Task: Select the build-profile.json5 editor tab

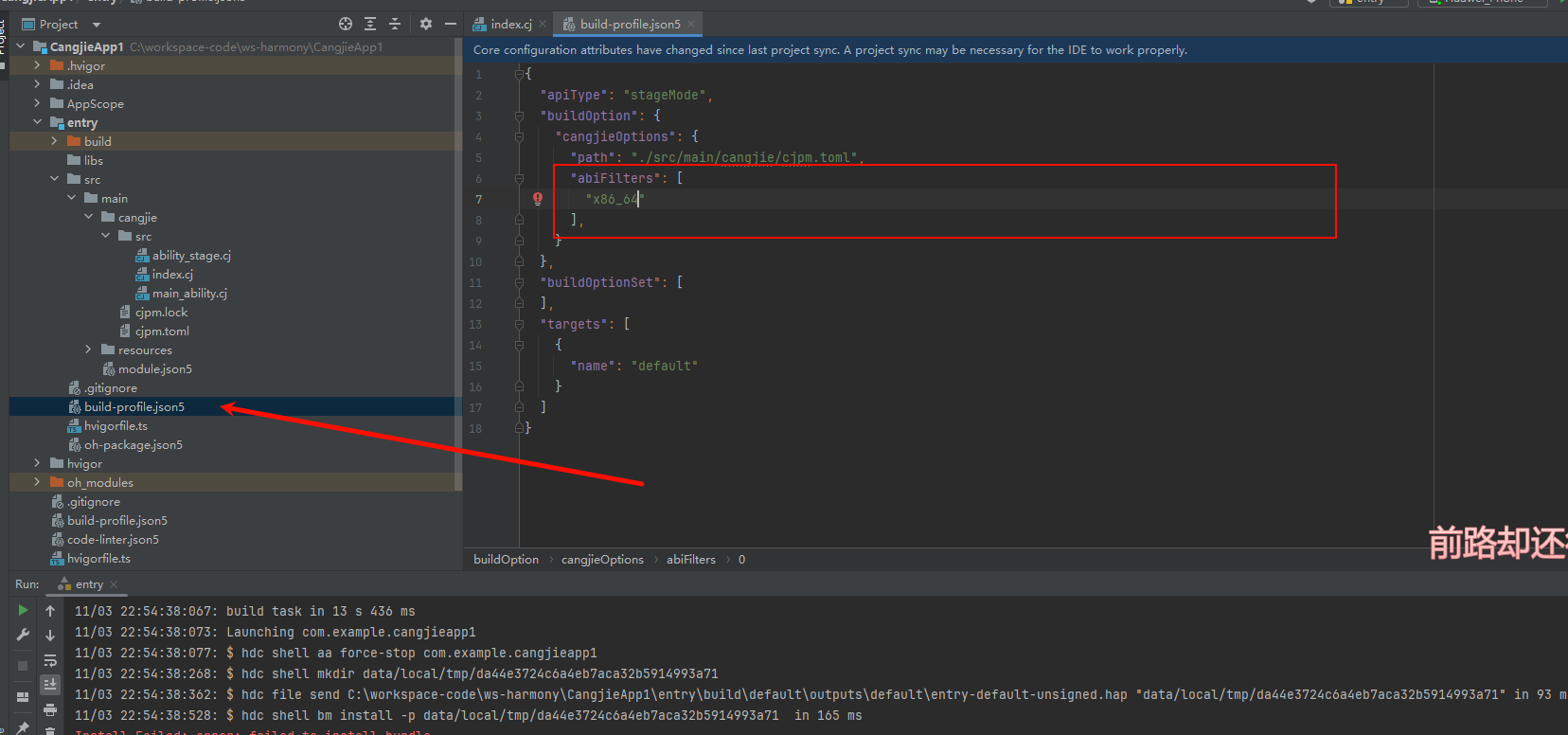Action: (x=630, y=24)
